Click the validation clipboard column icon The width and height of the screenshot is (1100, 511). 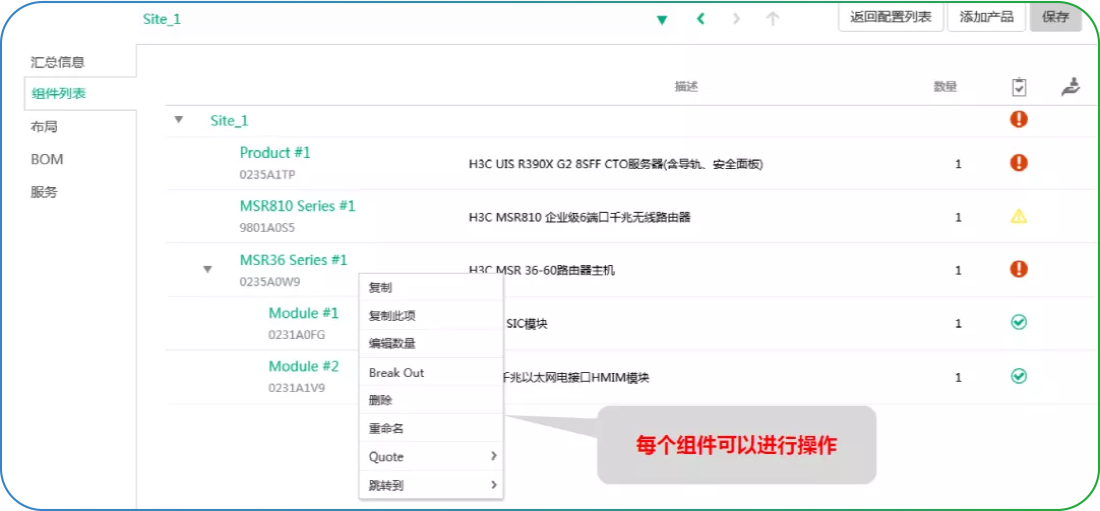1019,88
